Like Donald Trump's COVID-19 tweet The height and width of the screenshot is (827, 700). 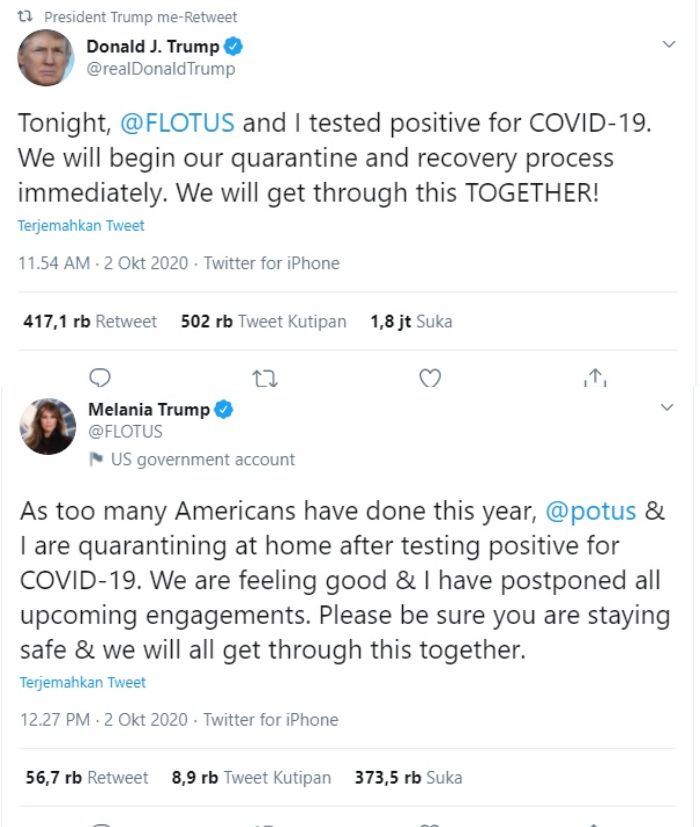(x=430, y=378)
